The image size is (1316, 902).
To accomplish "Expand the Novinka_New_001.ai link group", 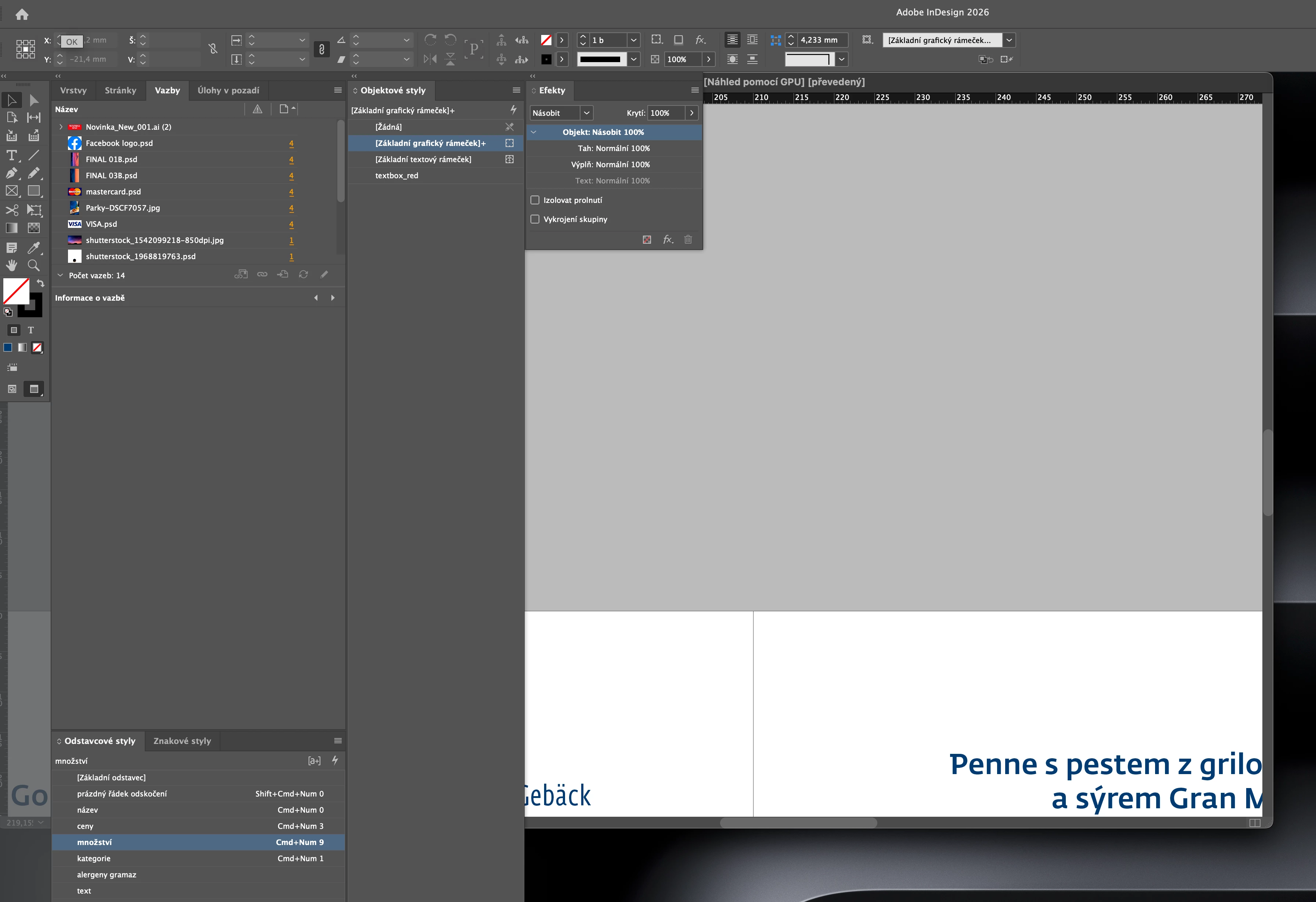I will click(x=61, y=127).
